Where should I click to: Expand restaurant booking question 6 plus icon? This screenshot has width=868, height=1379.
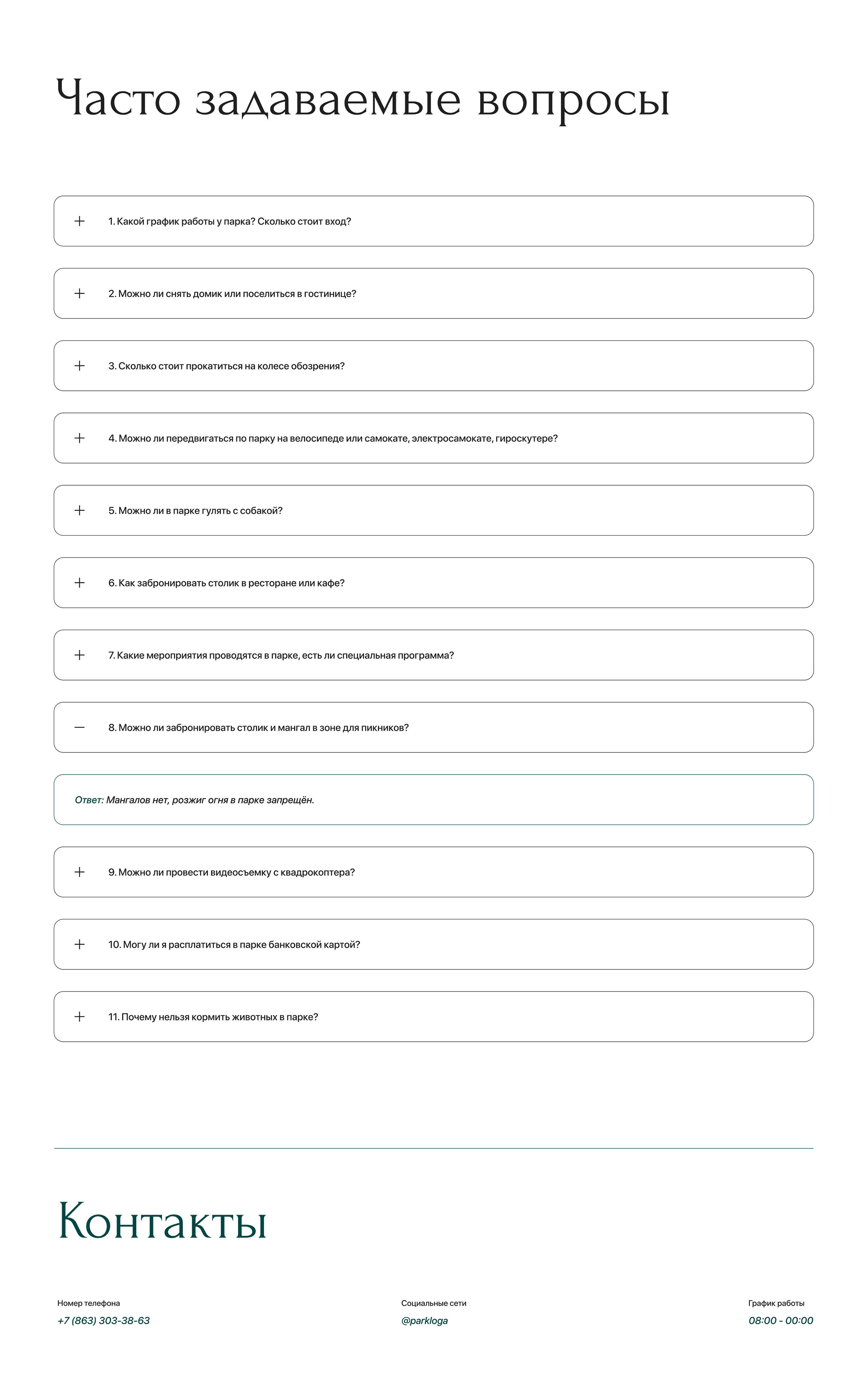click(80, 582)
